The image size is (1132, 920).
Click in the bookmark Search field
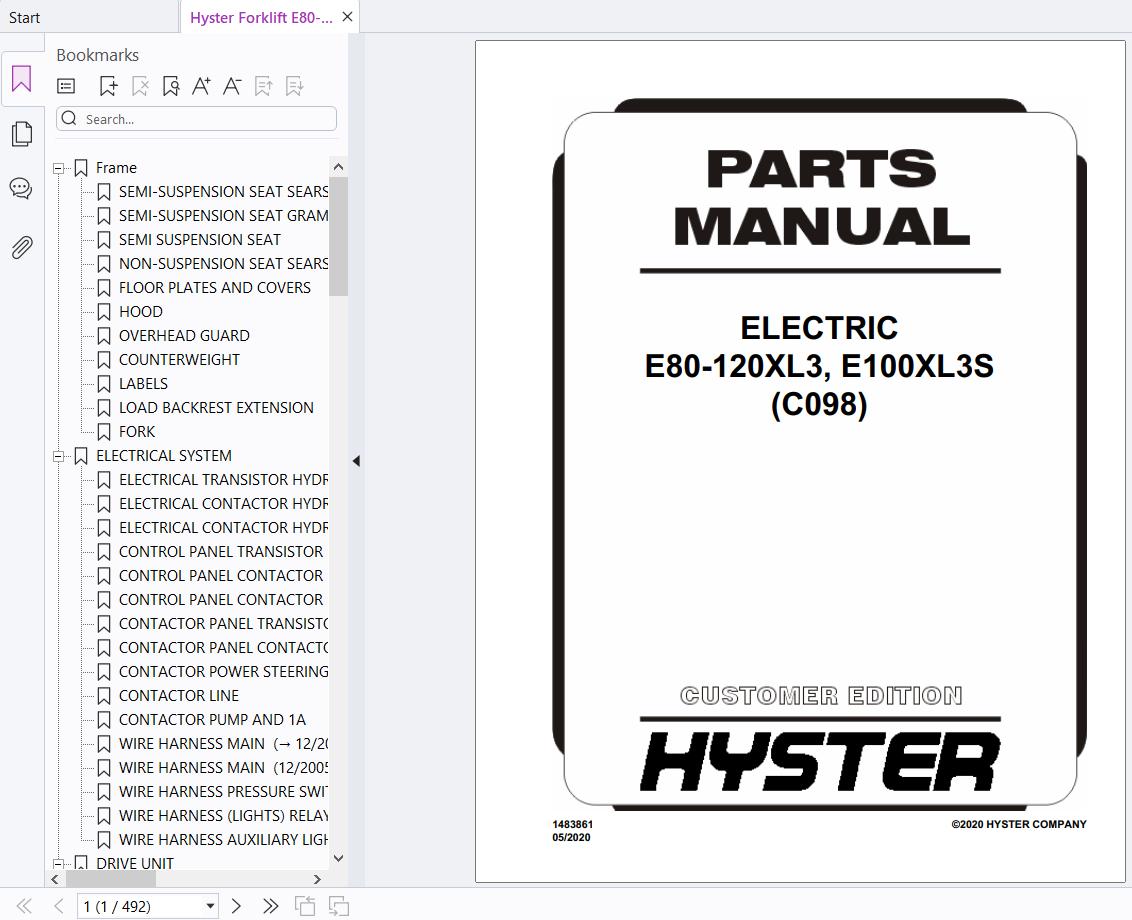196,118
